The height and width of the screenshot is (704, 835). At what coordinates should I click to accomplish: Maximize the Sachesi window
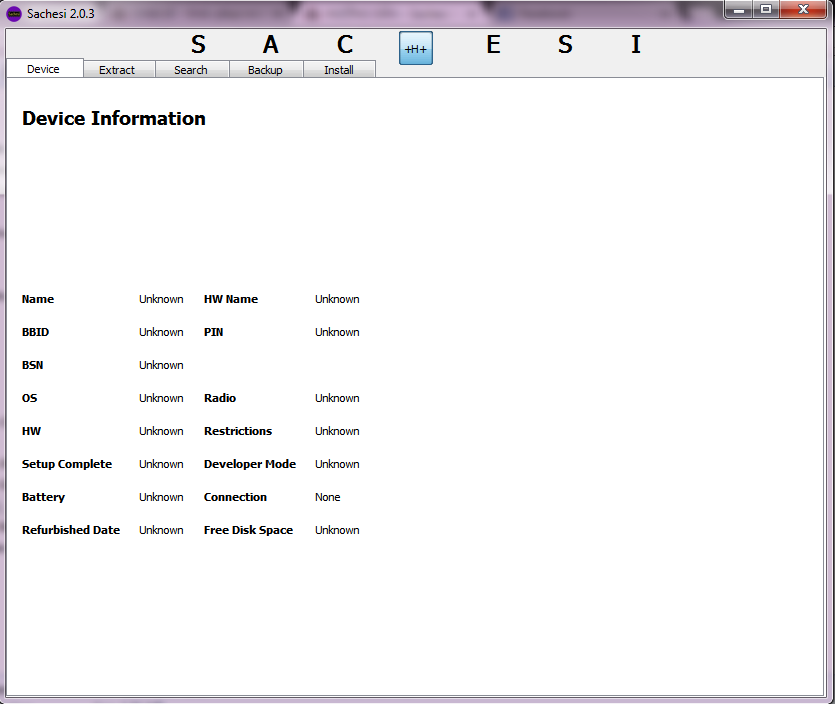[x=766, y=10]
